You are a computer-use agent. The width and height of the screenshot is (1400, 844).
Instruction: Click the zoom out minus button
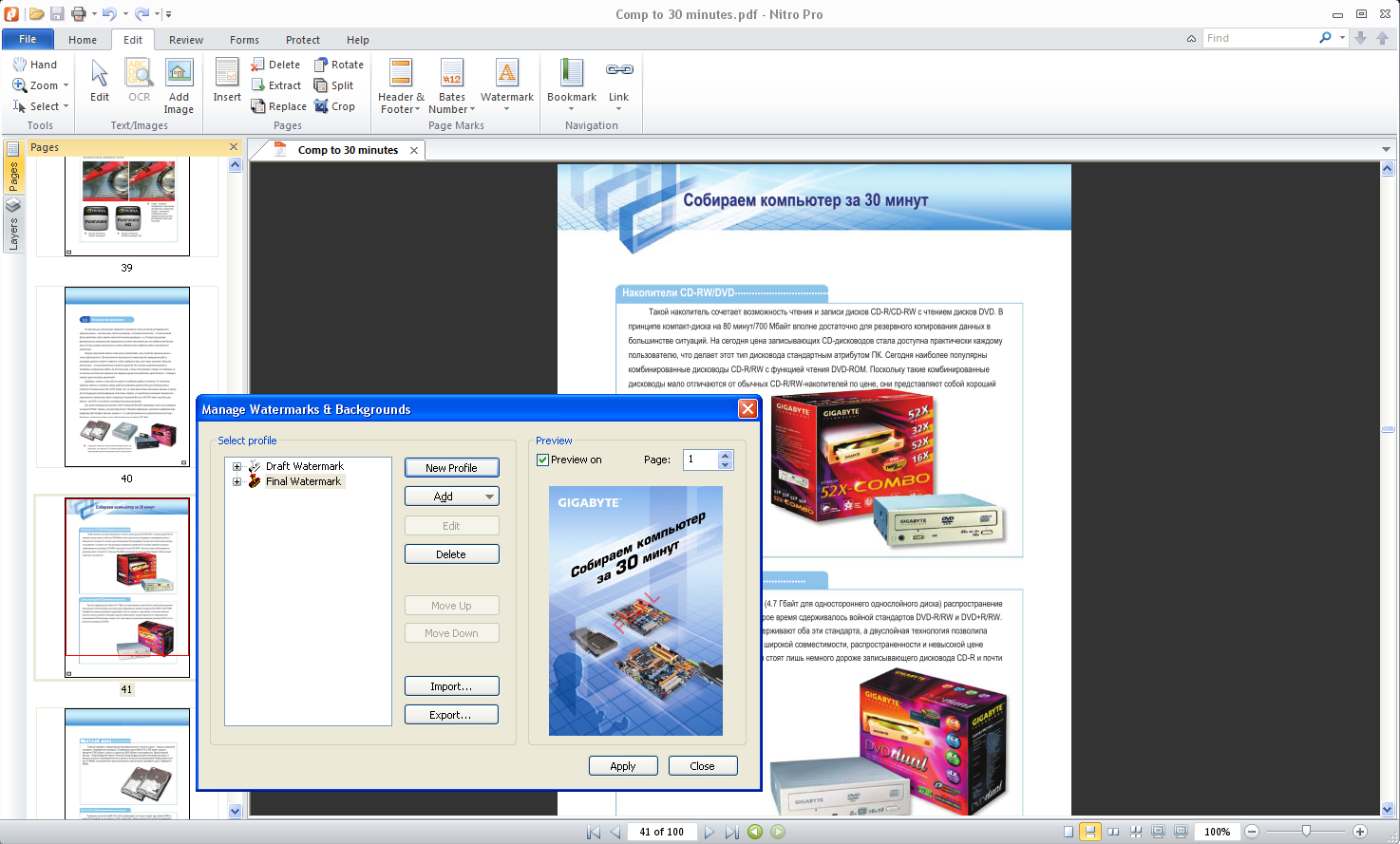coord(1252,832)
